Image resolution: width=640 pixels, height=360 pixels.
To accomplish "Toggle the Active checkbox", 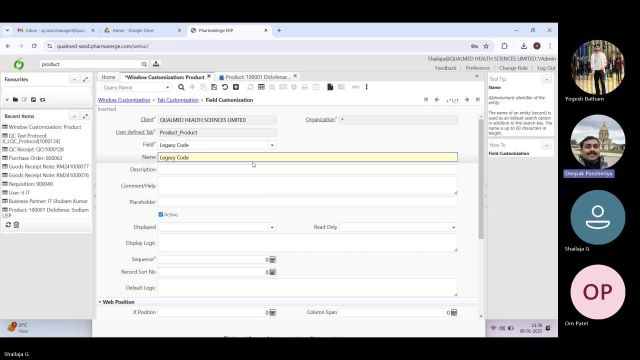I will [160, 214].
